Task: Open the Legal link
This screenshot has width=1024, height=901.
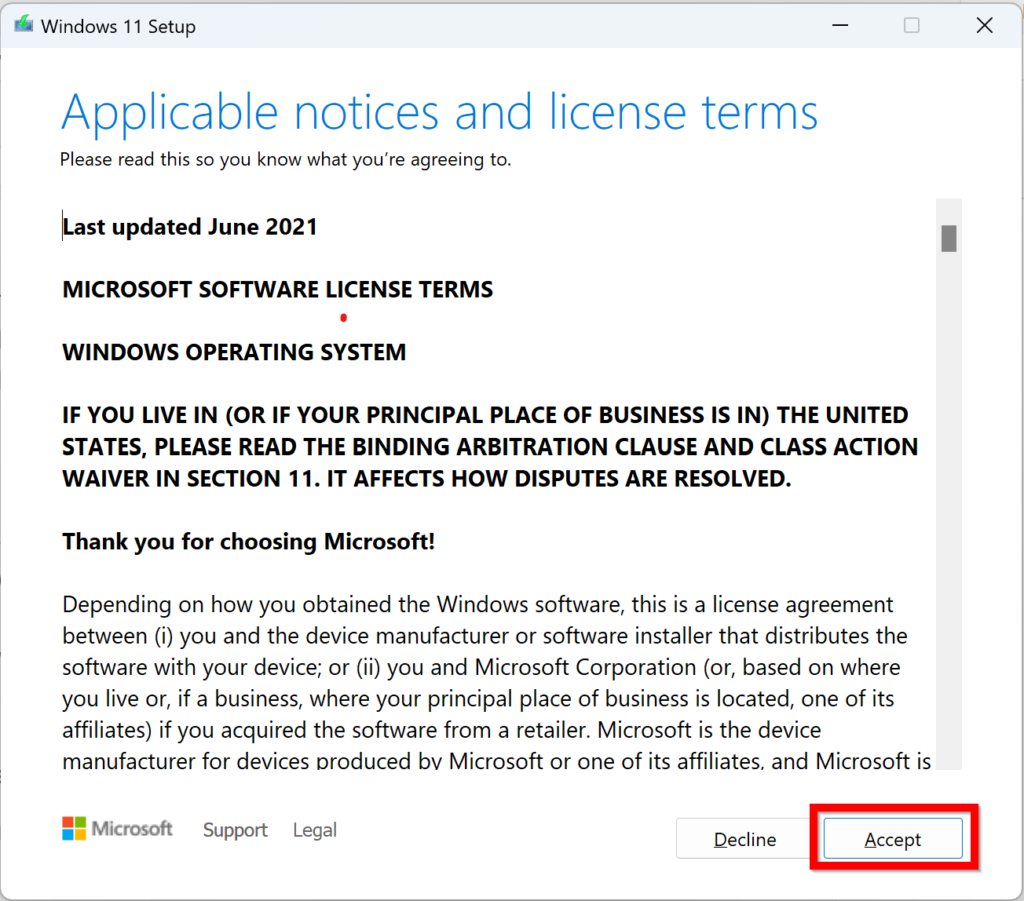Action: (x=314, y=830)
